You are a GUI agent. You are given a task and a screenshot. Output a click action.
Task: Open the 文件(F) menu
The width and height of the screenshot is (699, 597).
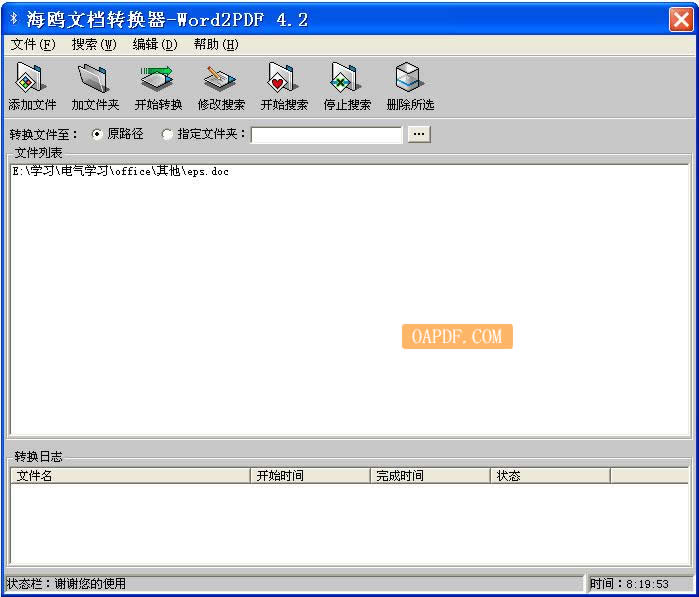tap(33, 45)
